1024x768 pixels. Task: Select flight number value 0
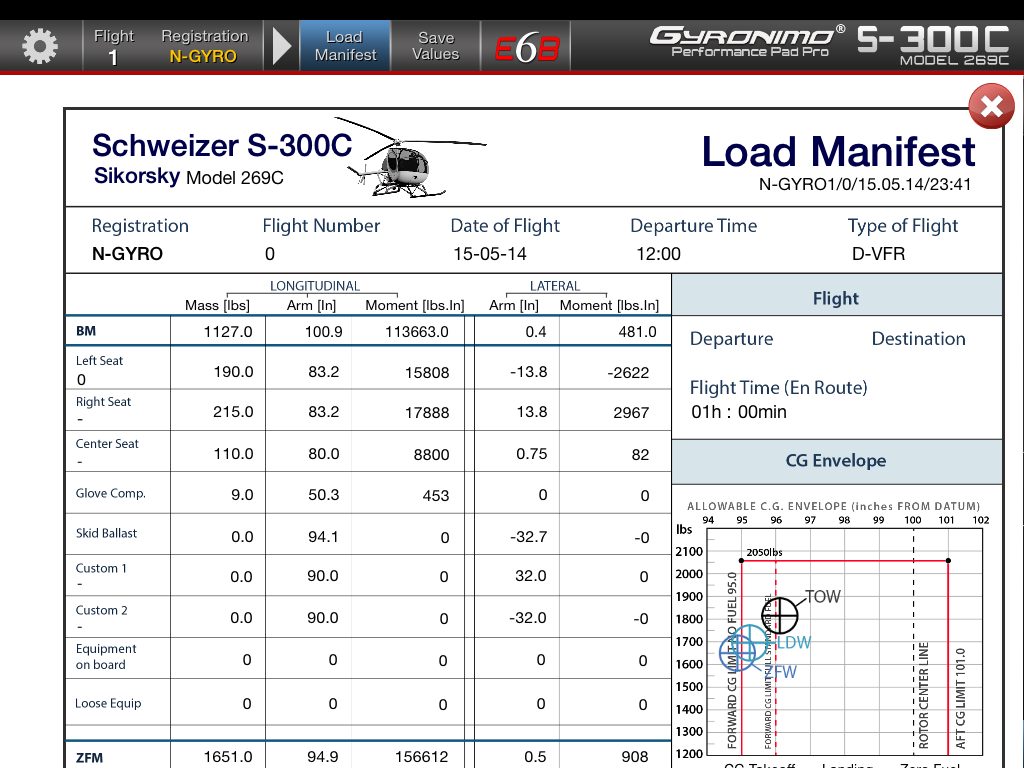[x=270, y=254]
